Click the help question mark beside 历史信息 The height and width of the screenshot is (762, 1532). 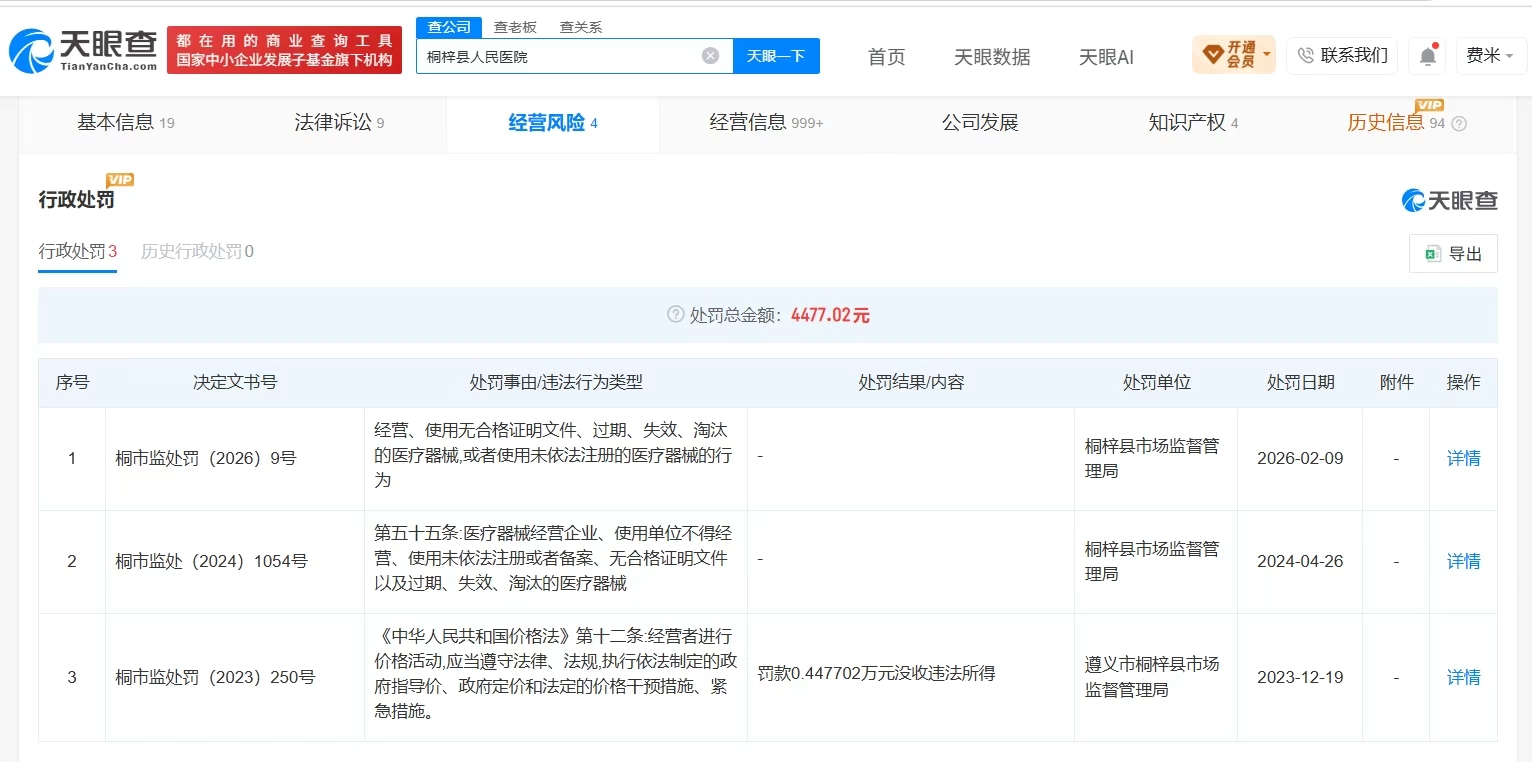tap(1459, 124)
